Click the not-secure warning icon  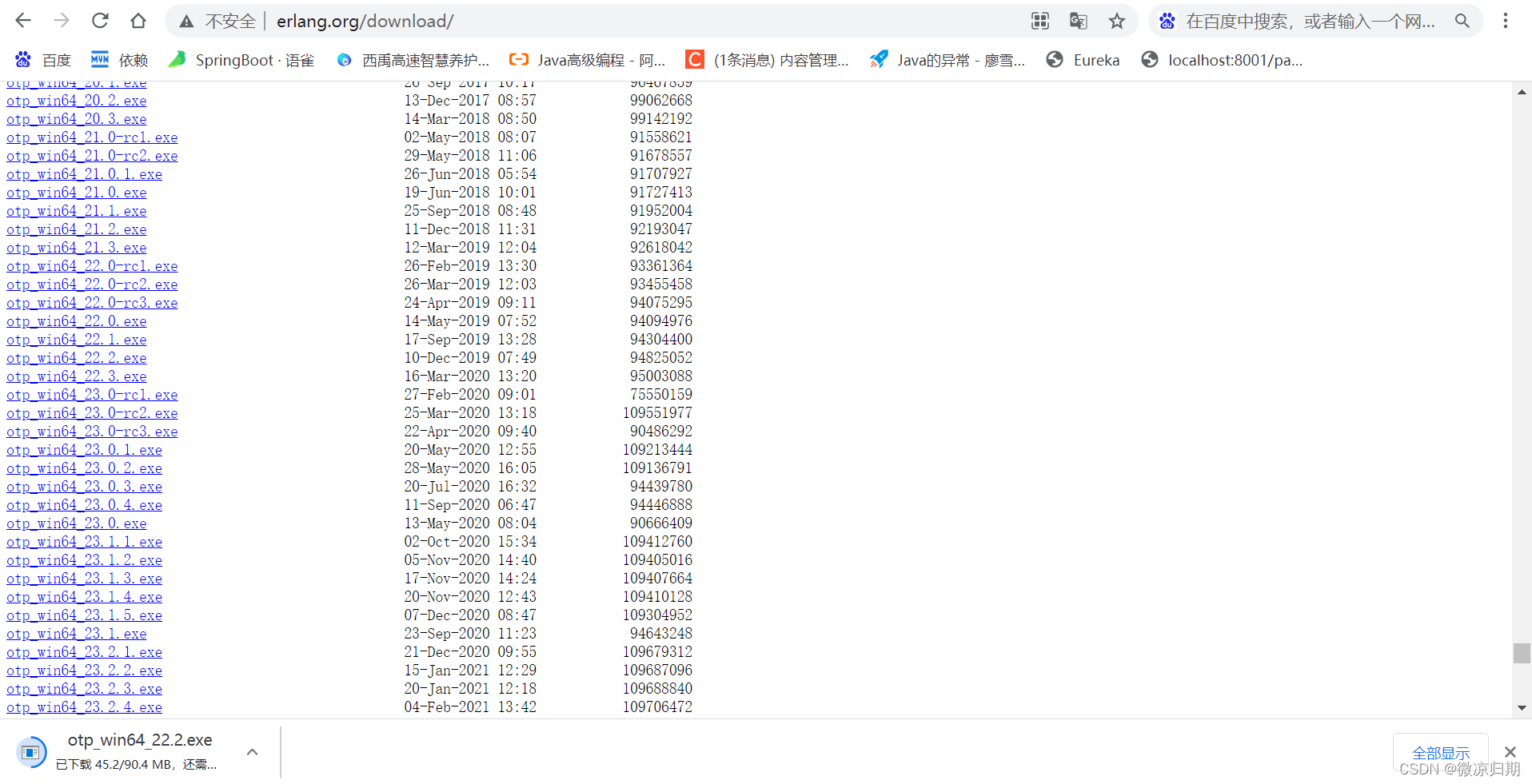click(x=186, y=22)
